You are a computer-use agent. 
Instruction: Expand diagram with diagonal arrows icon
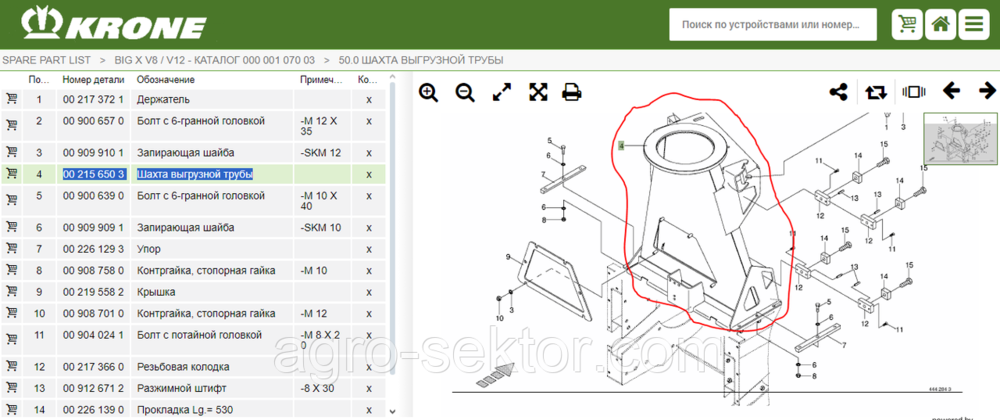[x=503, y=92]
